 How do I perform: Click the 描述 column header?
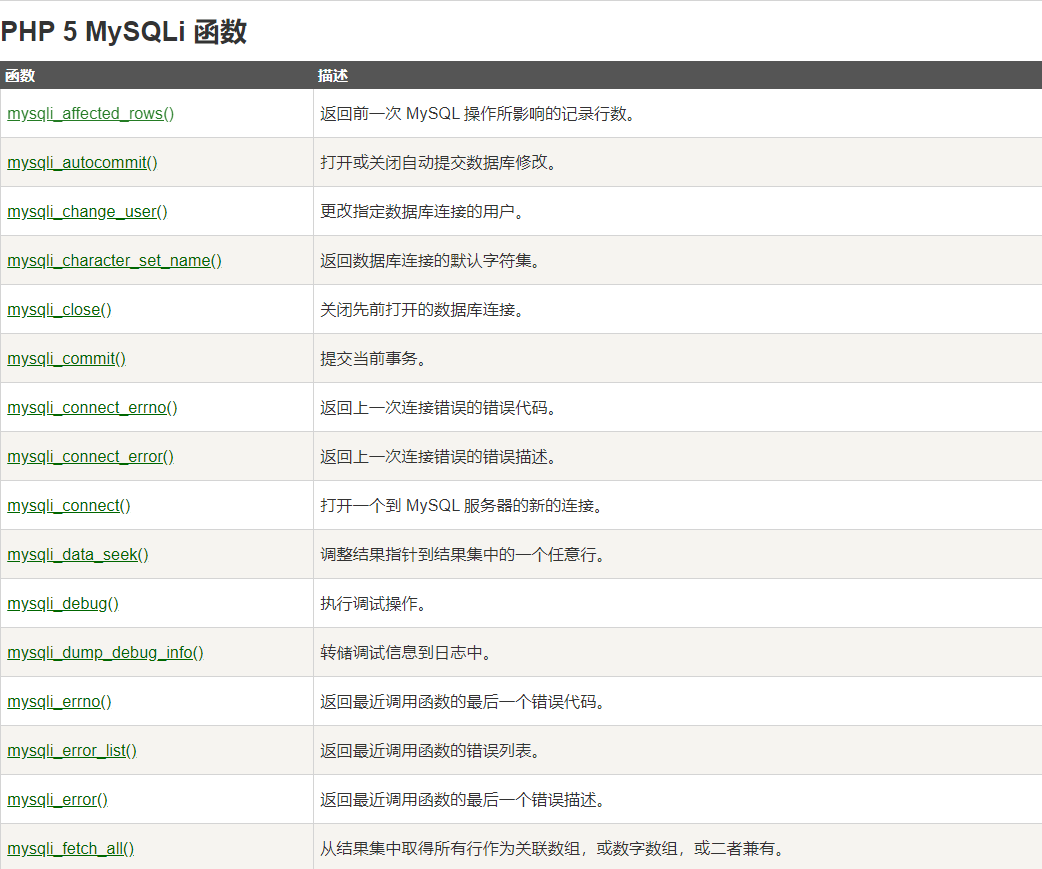[x=333, y=76]
